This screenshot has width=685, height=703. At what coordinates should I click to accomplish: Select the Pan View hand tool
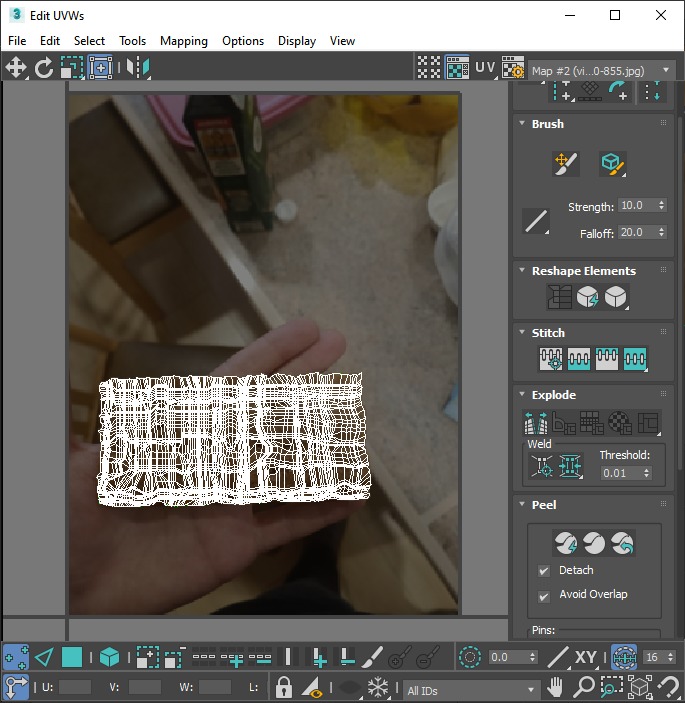pyautogui.click(x=555, y=687)
